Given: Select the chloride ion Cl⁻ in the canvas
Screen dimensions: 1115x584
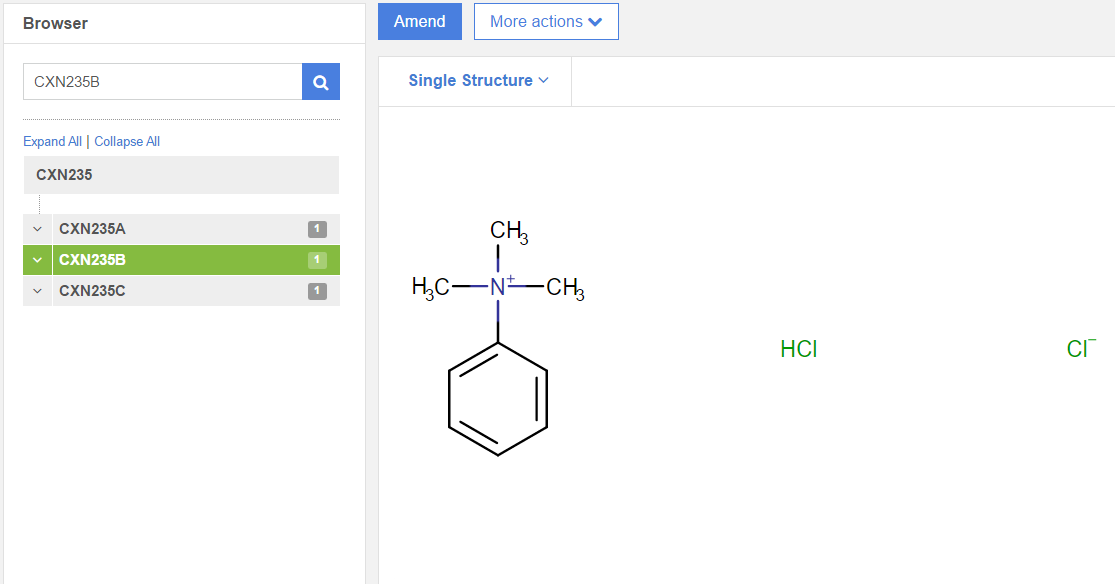Looking at the screenshot, I should point(1080,349).
